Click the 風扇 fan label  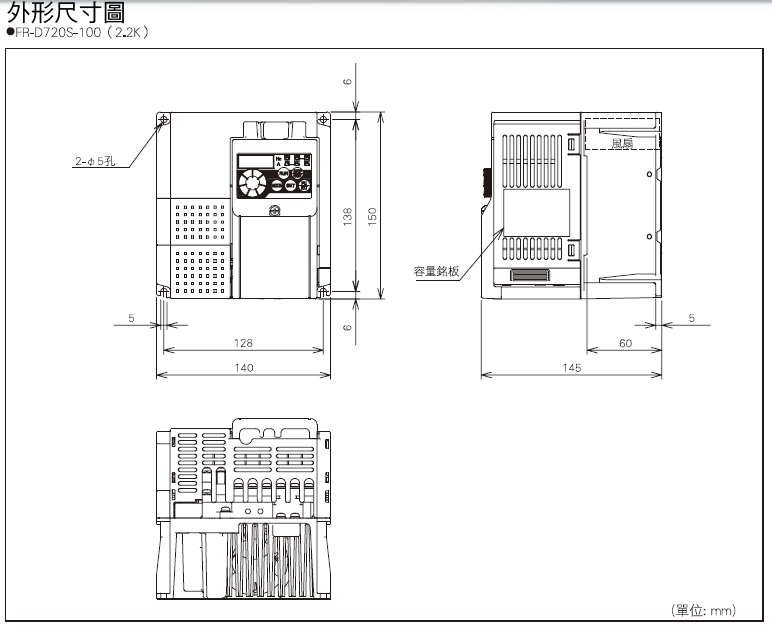pos(622,143)
